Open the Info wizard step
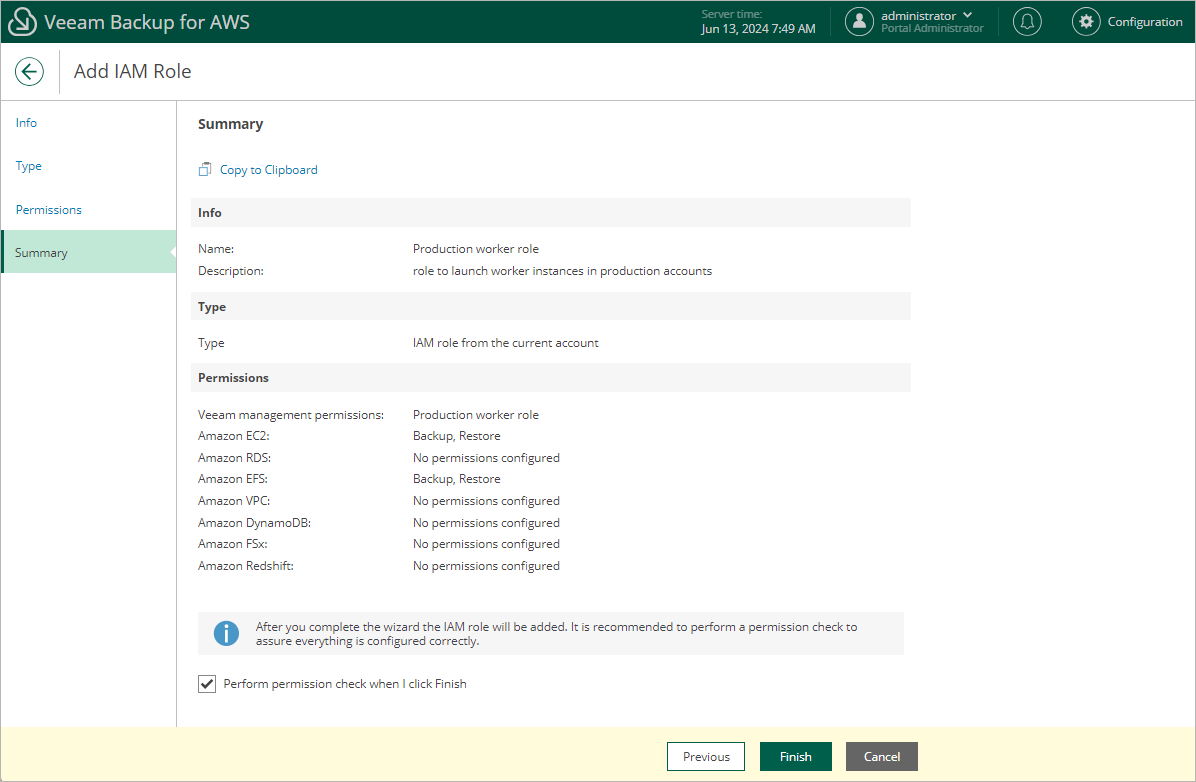1196x782 pixels. coord(26,123)
